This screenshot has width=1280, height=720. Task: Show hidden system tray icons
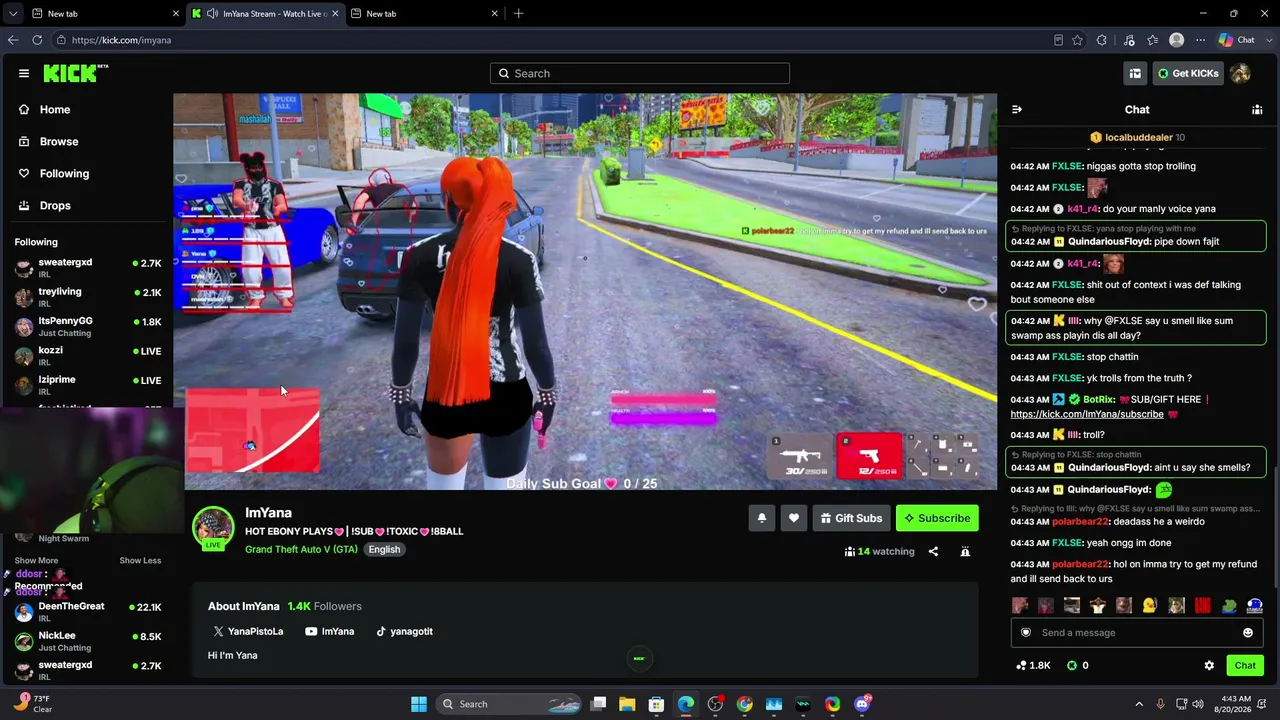(x=1138, y=704)
